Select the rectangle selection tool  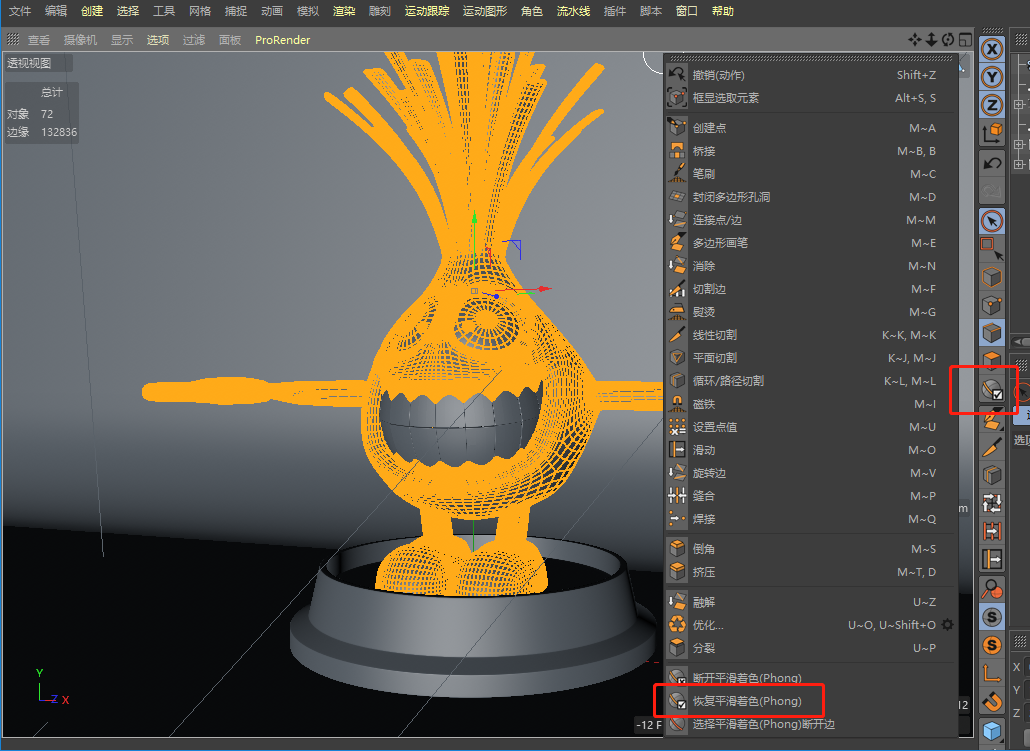tap(992, 249)
